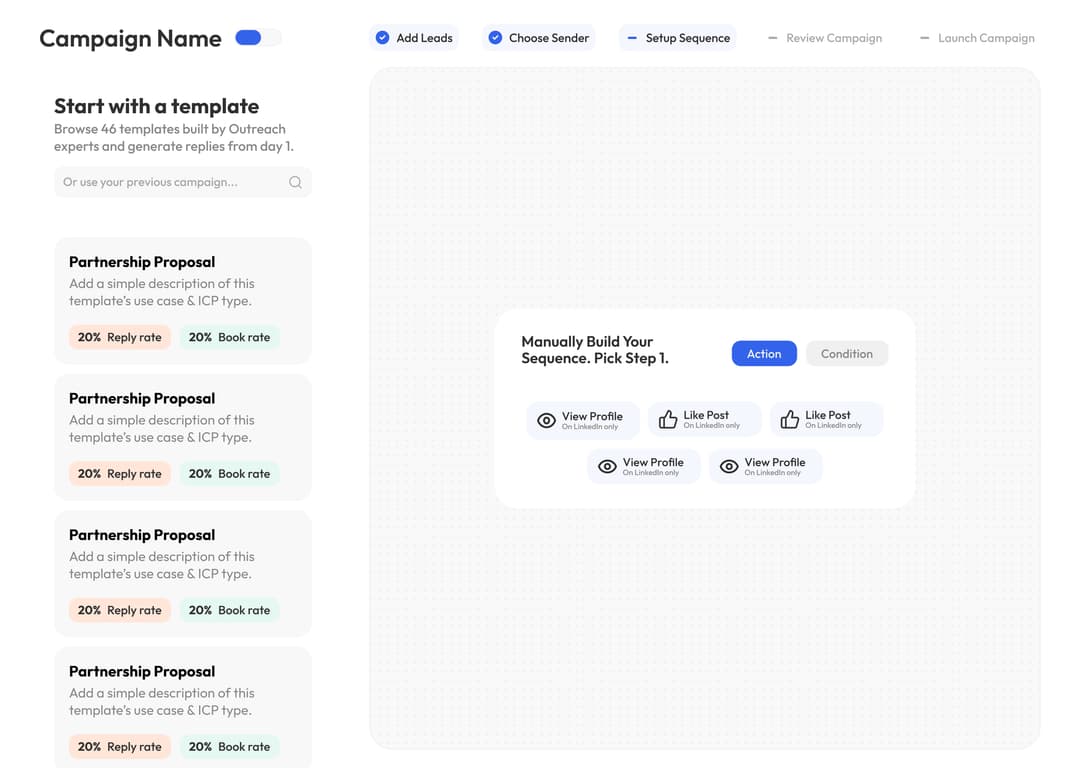Image resolution: width=1080 pixels, height=768 pixels.
Task: Select the Action tab in sequence builder
Action: pos(764,354)
